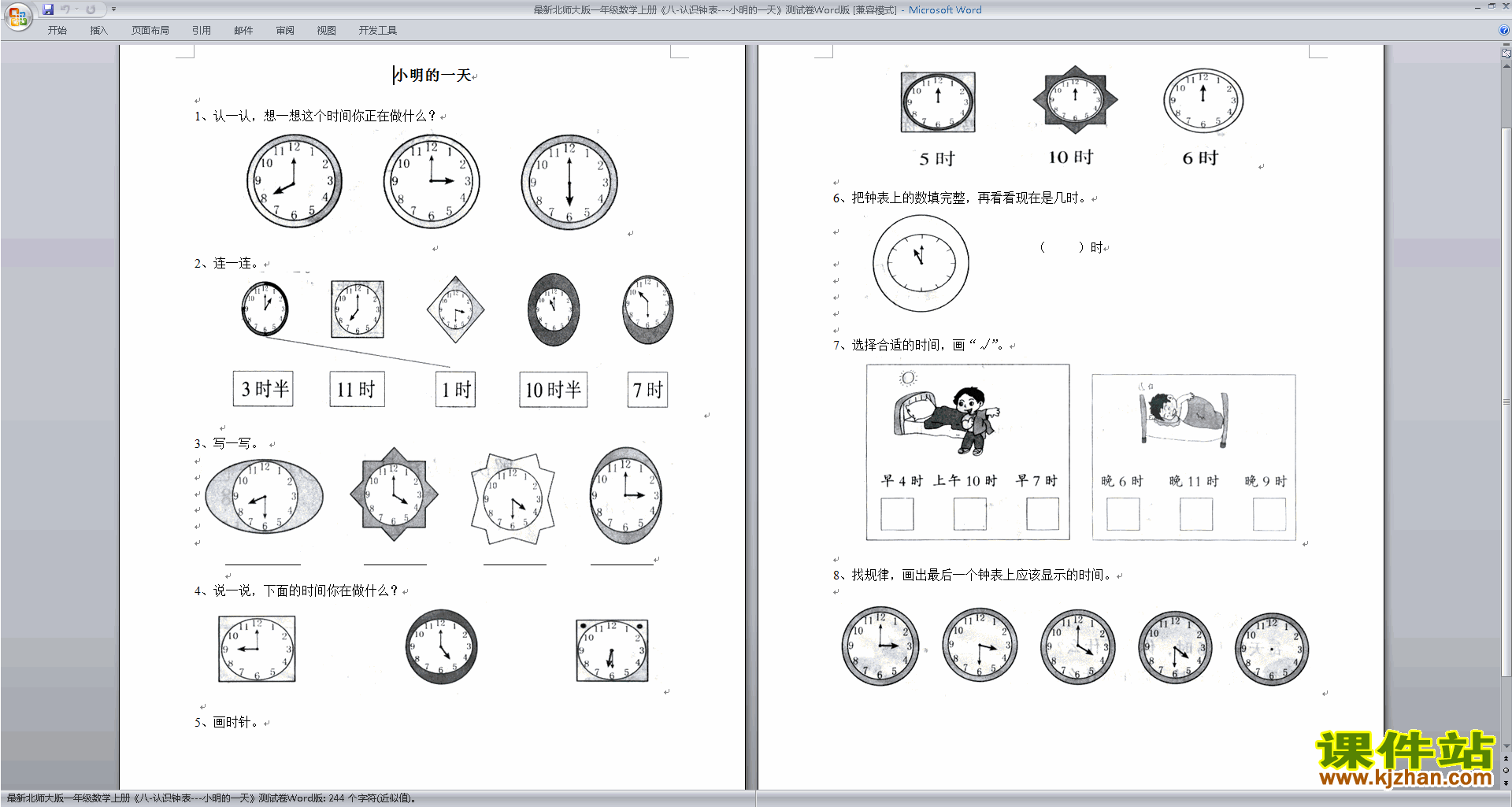Image resolution: width=1512 pixels, height=807 pixels.
Task: Tick the box under 晚 11 时
Action: click(1195, 514)
